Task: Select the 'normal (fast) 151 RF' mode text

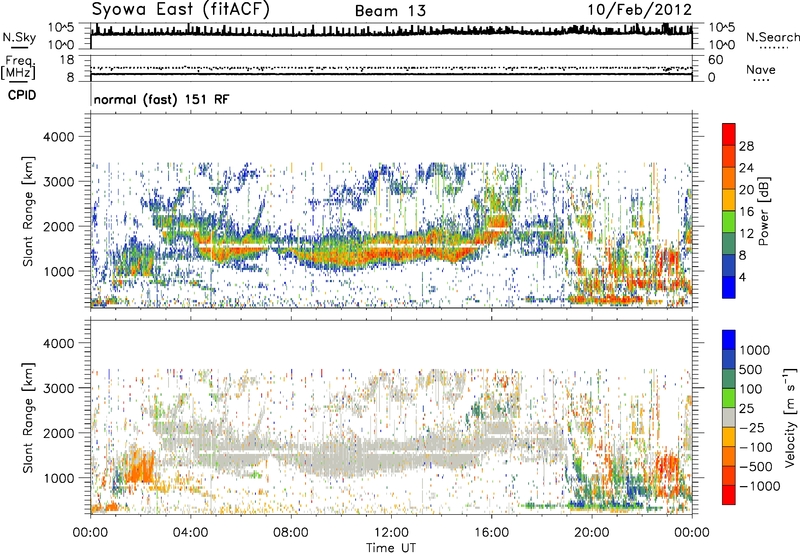Action: (x=161, y=99)
